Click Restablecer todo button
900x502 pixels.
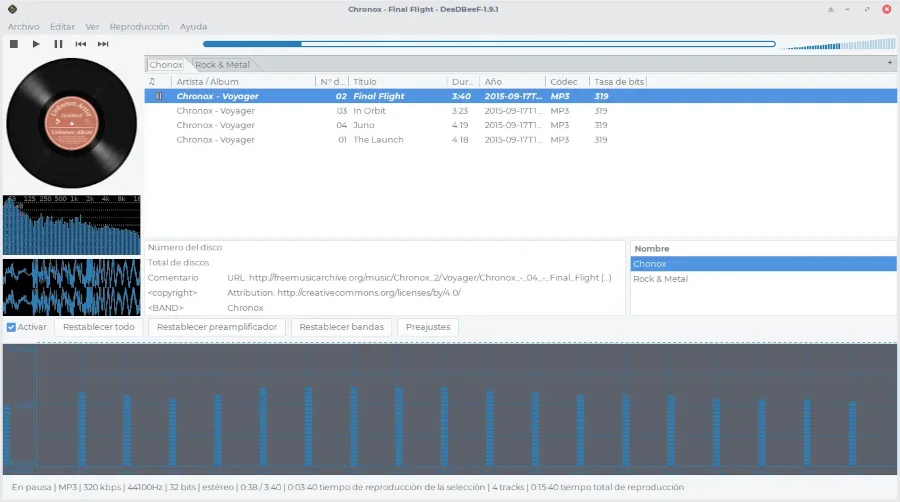pos(99,327)
